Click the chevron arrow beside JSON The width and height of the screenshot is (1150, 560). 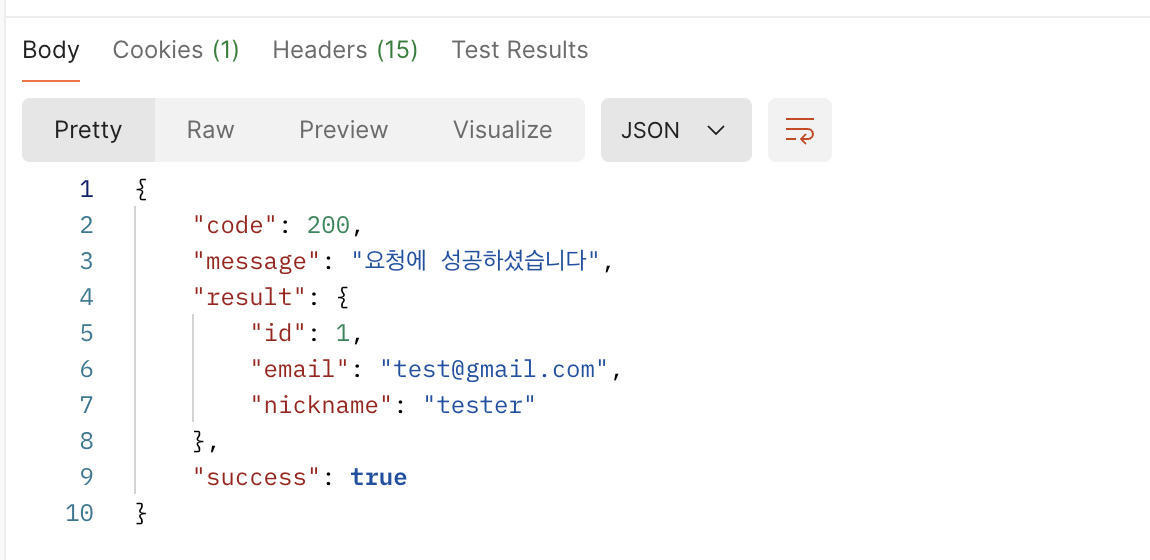[716, 130]
